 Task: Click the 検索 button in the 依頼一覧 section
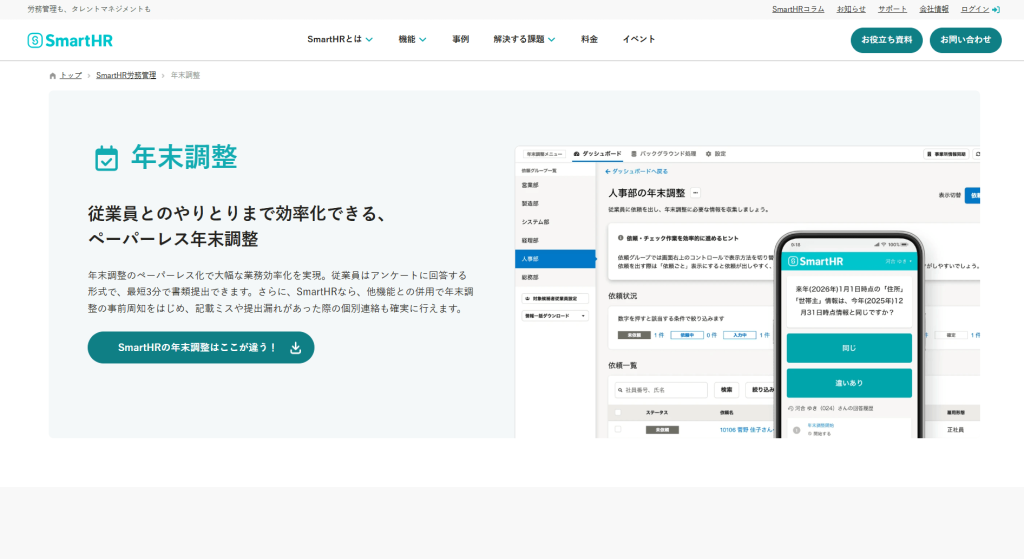(x=726, y=390)
